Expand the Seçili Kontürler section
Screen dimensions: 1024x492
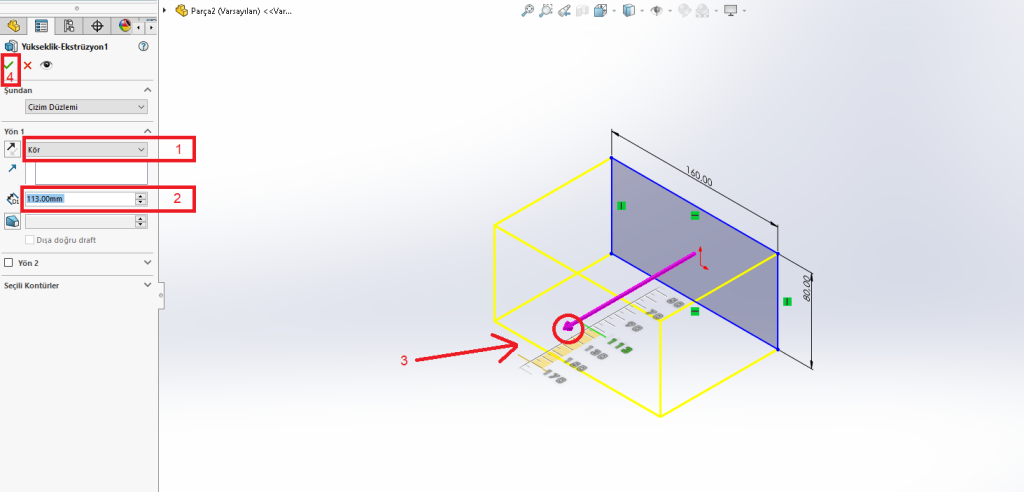pos(147,286)
